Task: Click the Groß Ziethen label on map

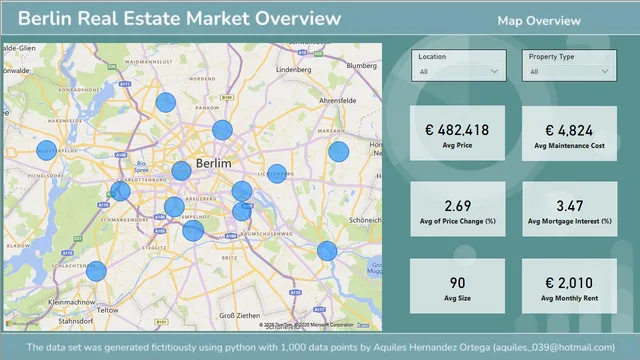Action: click(240, 316)
